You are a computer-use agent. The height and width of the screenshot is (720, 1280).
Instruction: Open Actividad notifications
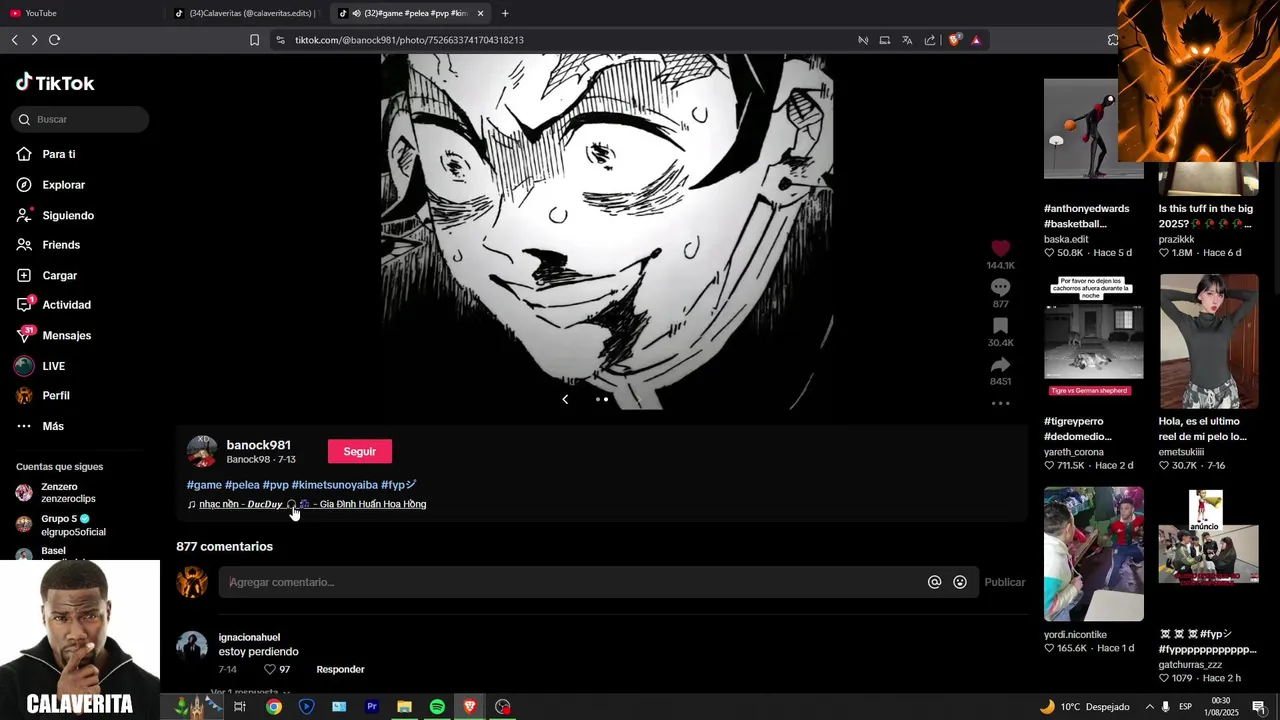click(66, 305)
